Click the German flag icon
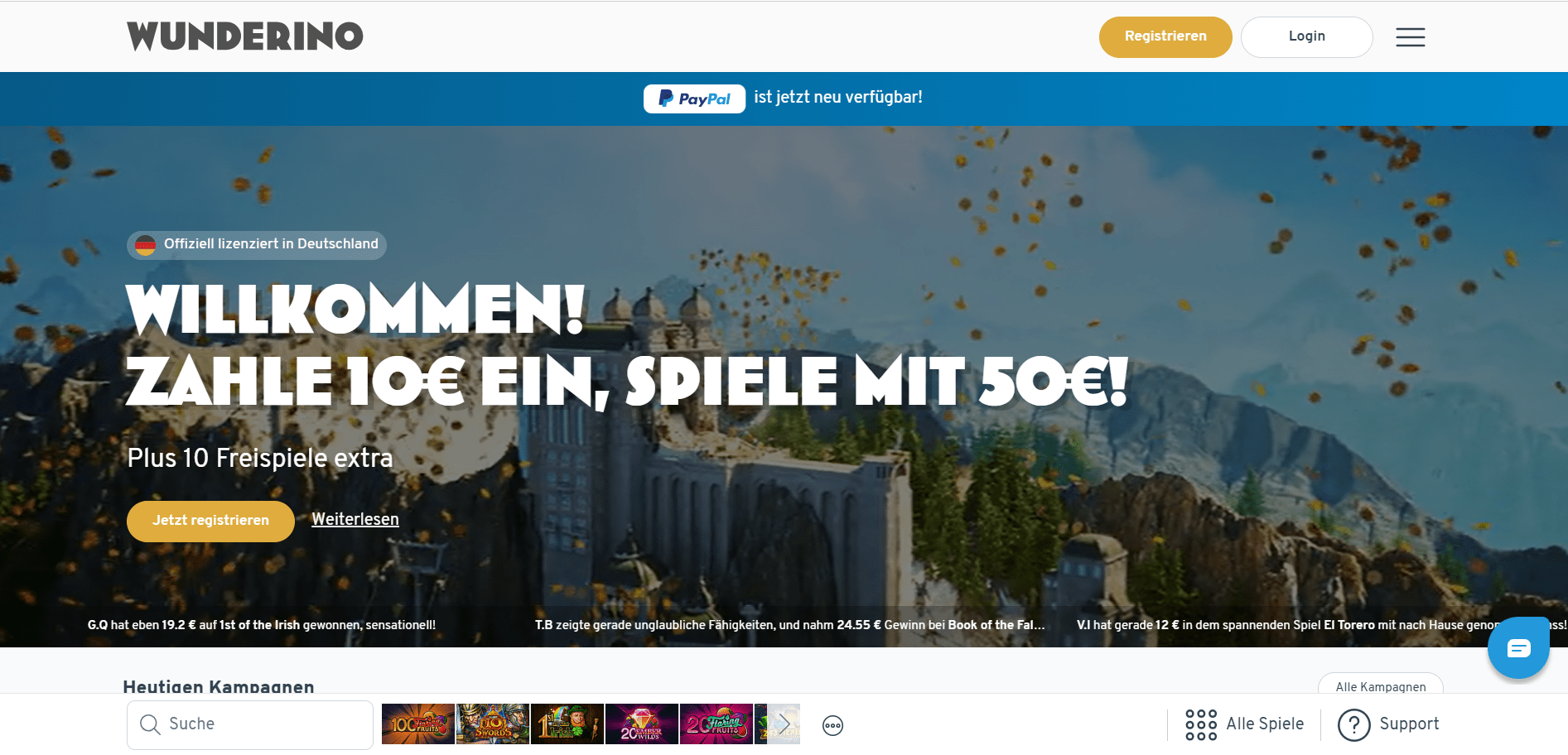Image resolution: width=1568 pixels, height=755 pixels. coord(145,245)
